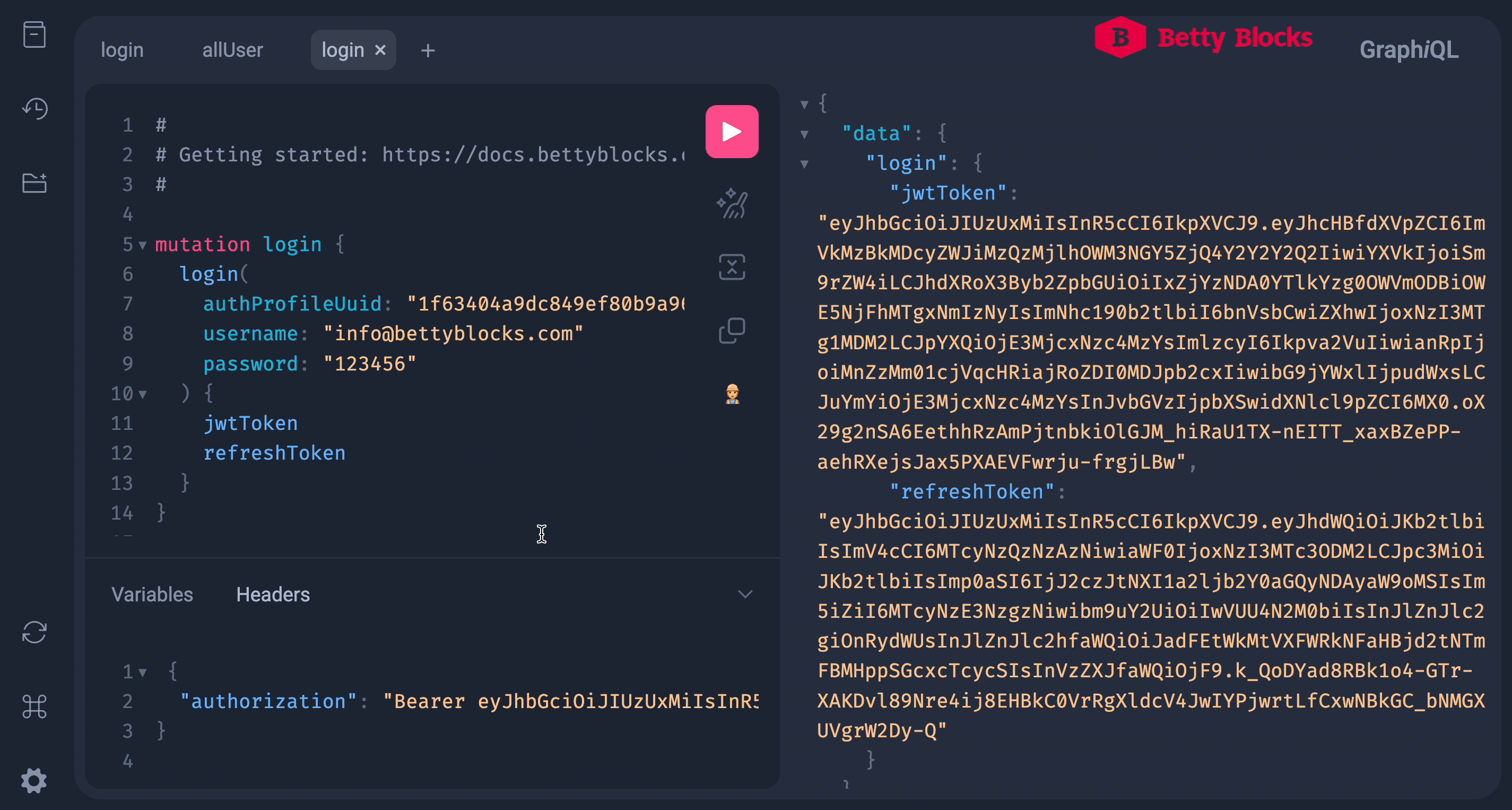The width and height of the screenshot is (1512, 810).
Task: Collapse the "data" response node
Action: [804, 134]
